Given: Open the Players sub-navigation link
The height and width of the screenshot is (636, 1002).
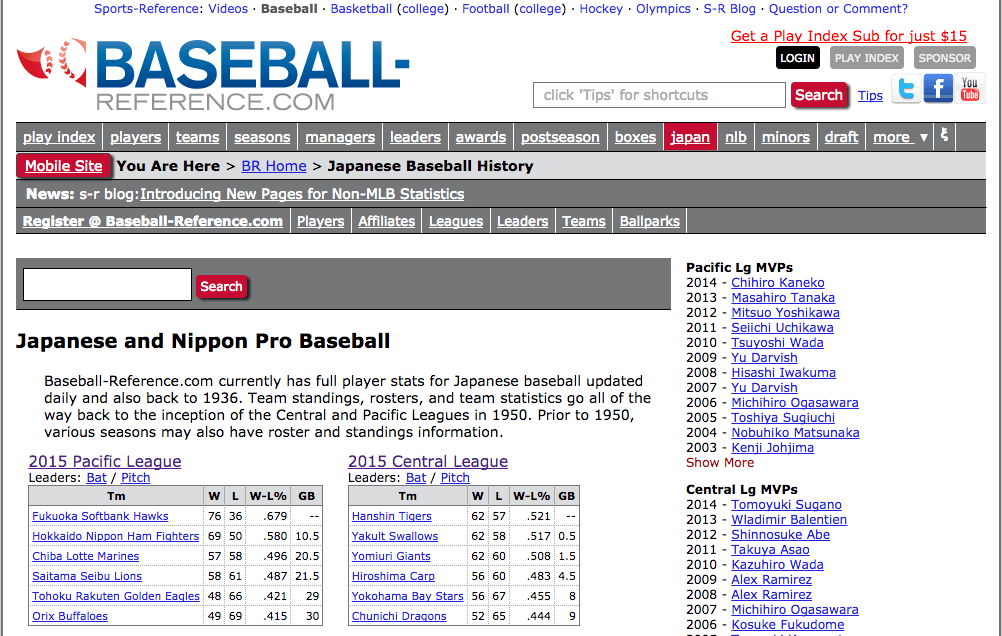Looking at the screenshot, I should [320, 221].
